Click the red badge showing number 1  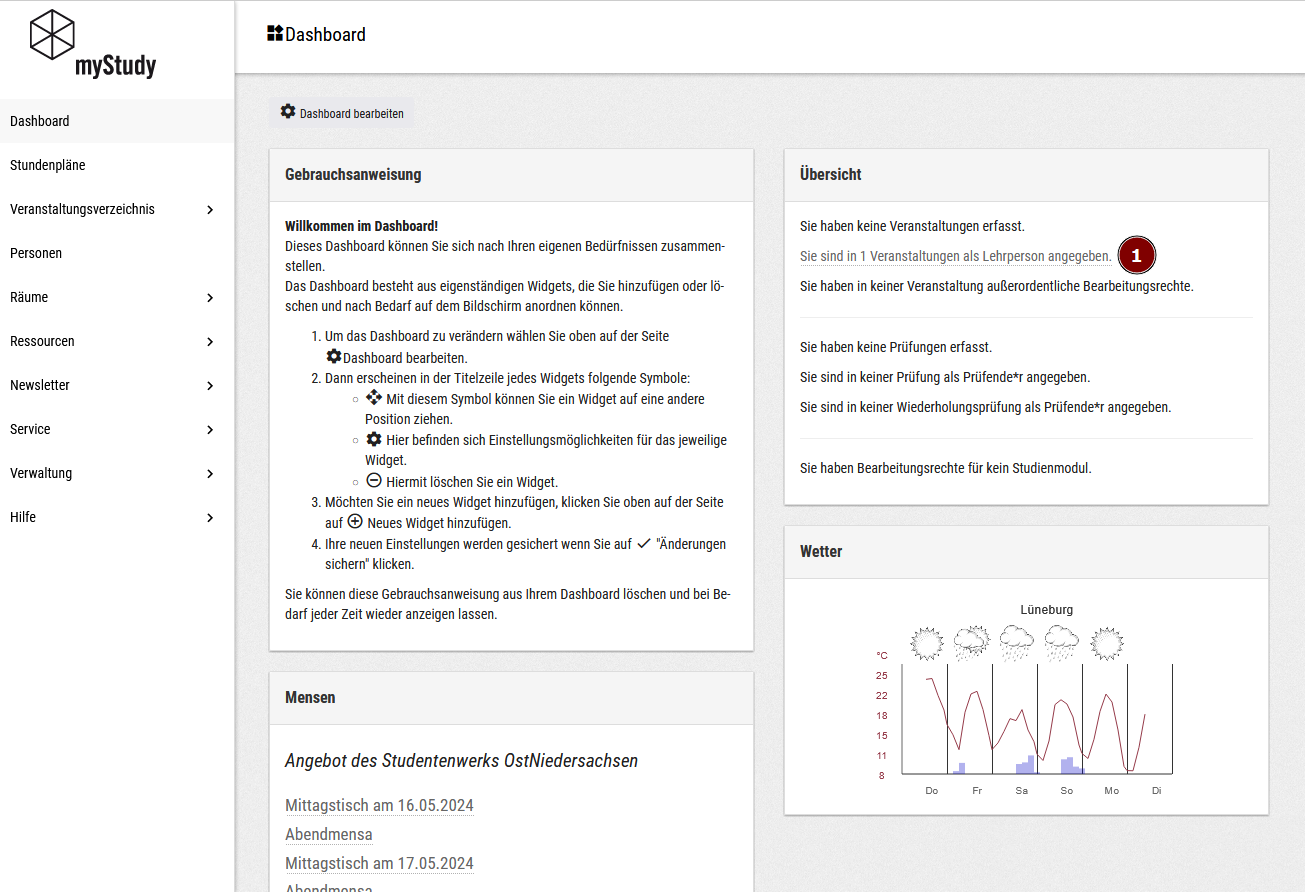[x=1136, y=256]
